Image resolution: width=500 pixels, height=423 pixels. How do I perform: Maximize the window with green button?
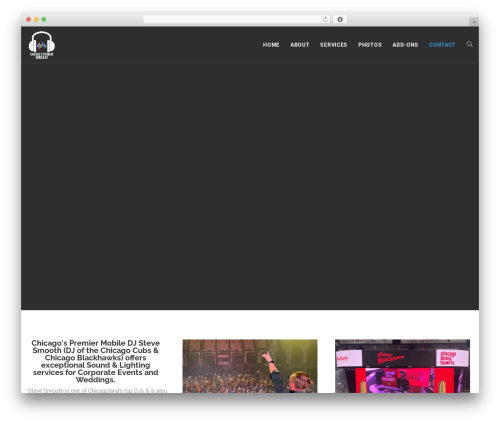44,19
